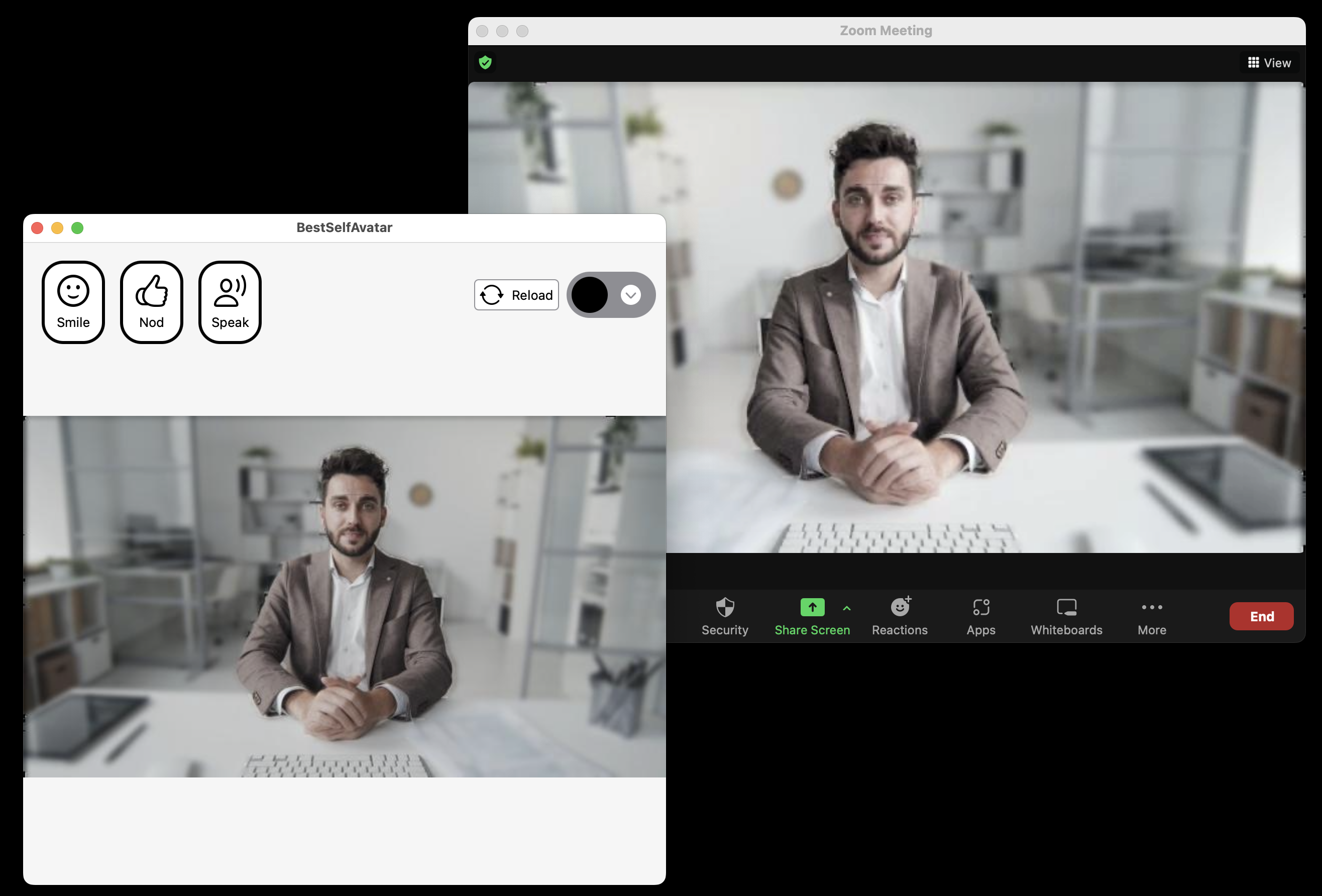The image size is (1322, 896).
Task: Maximize the BestSelfAvatar window with green button
Action: pos(77,228)
